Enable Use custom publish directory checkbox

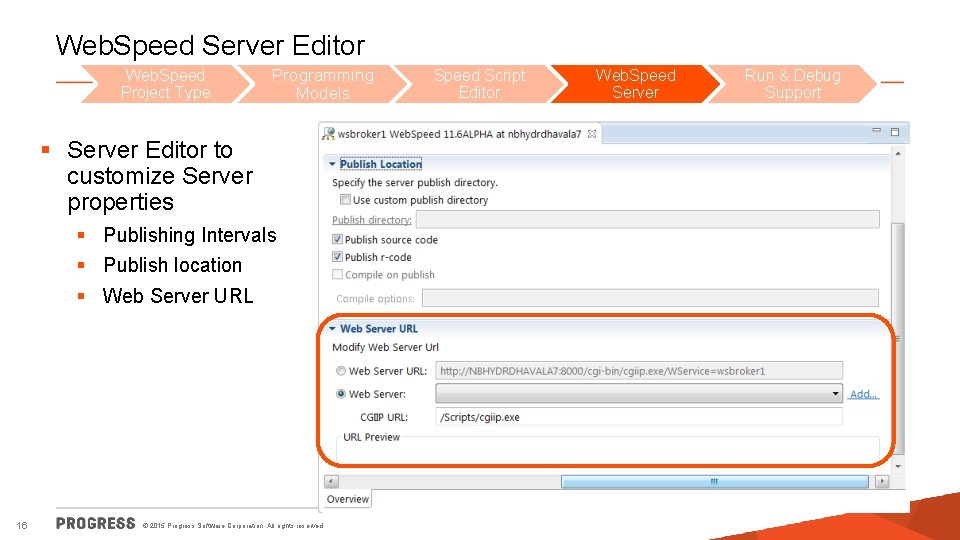click(345, 200)
